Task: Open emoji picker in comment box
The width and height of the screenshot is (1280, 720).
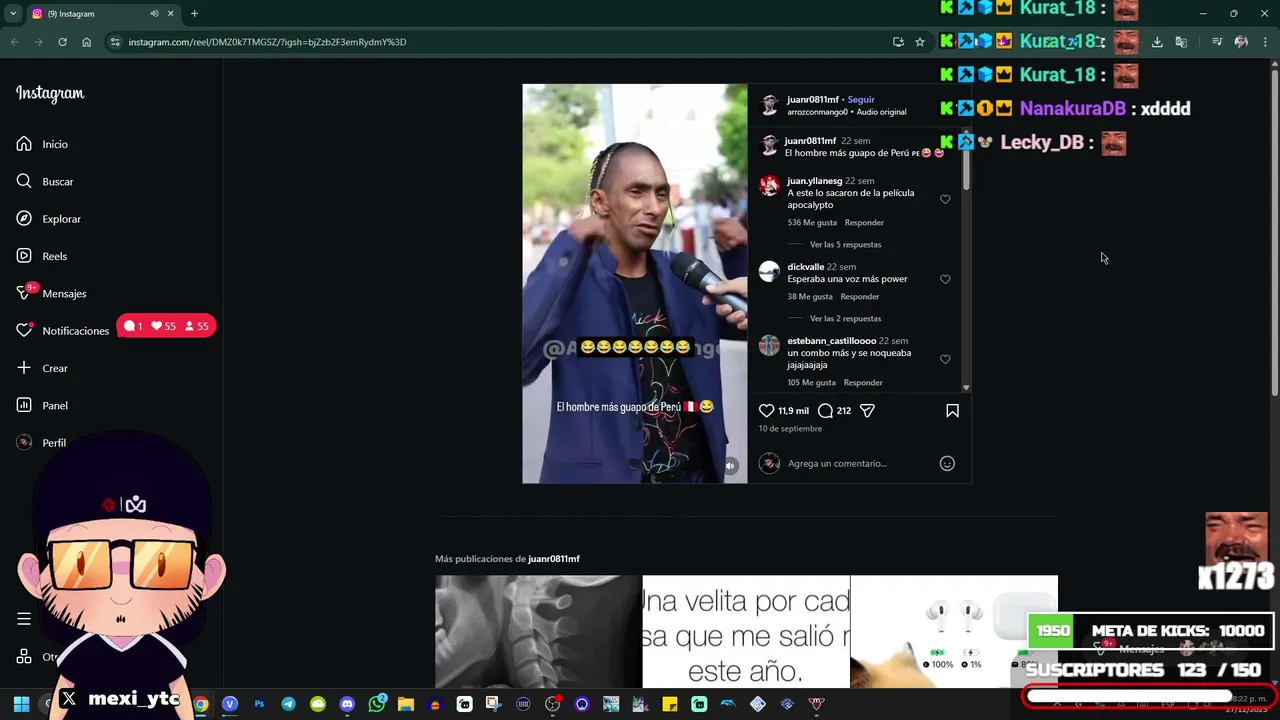Action: coord(947,463)
